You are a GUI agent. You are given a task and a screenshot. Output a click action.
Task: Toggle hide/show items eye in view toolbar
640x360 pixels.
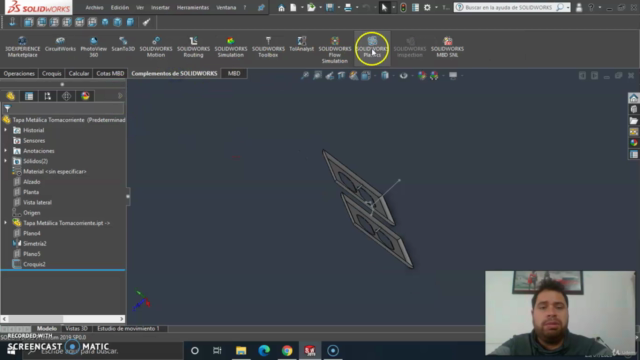pyautogui.click(x=404, y=76)
